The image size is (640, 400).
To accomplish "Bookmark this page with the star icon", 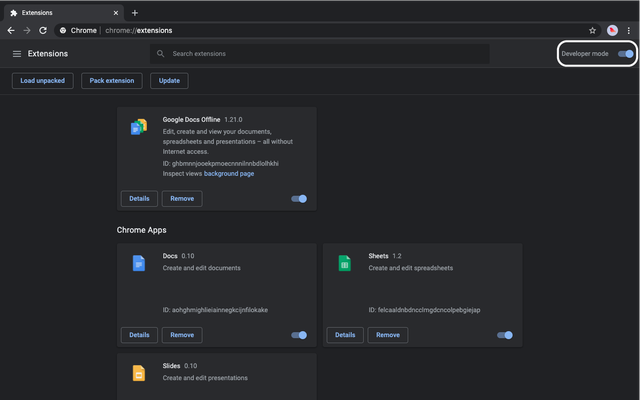I will [x=592, y=31].
